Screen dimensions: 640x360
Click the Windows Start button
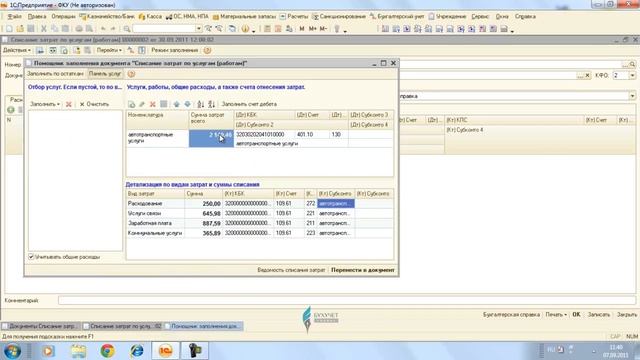click(x=13, y=351)
